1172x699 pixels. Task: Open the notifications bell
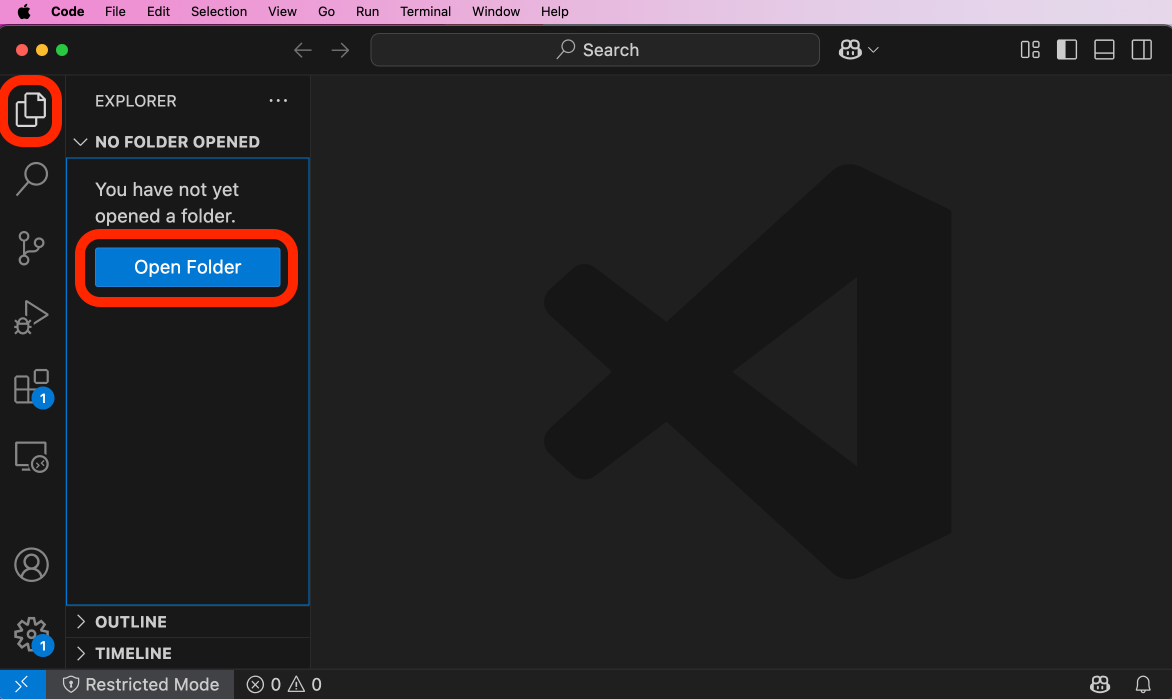[1143, 684]
